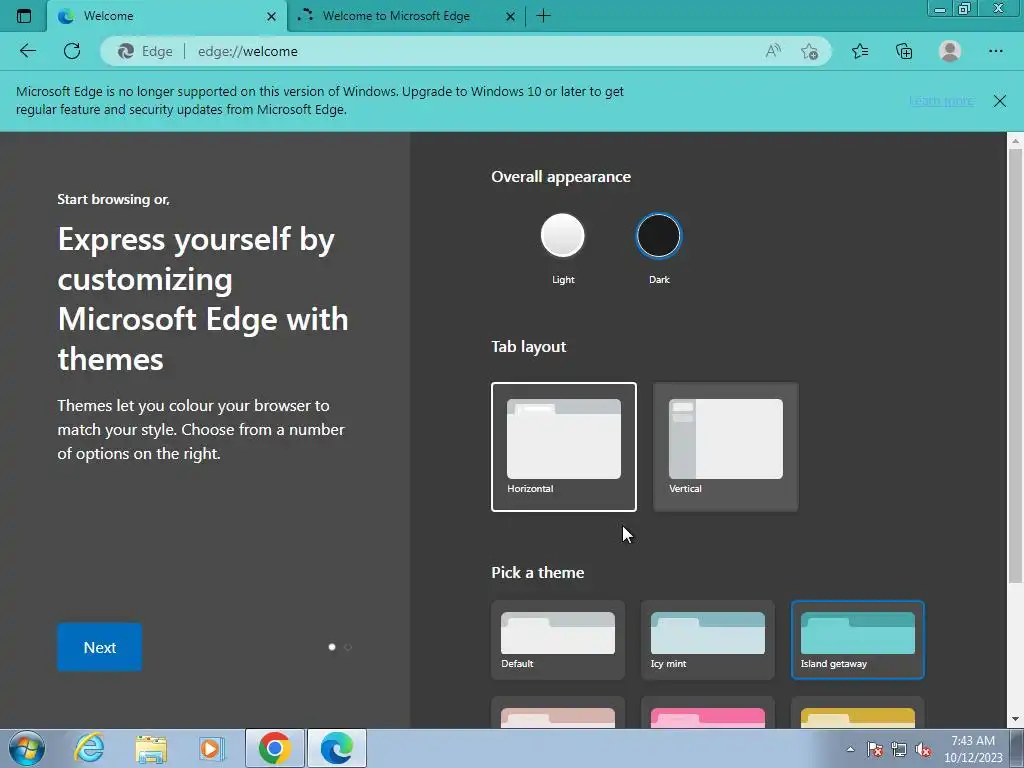1024x768 pixels.
Task: Go to second page indicator dot
Action: coord(348,647)
